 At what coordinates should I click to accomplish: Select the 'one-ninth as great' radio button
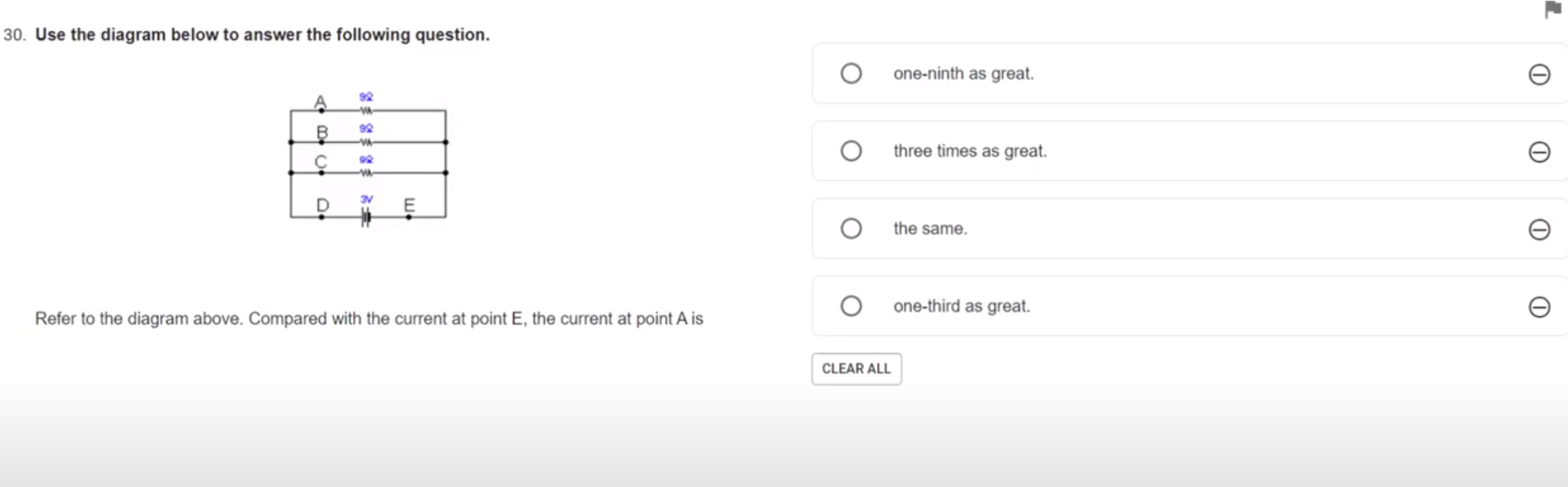[x=851, y=74]
